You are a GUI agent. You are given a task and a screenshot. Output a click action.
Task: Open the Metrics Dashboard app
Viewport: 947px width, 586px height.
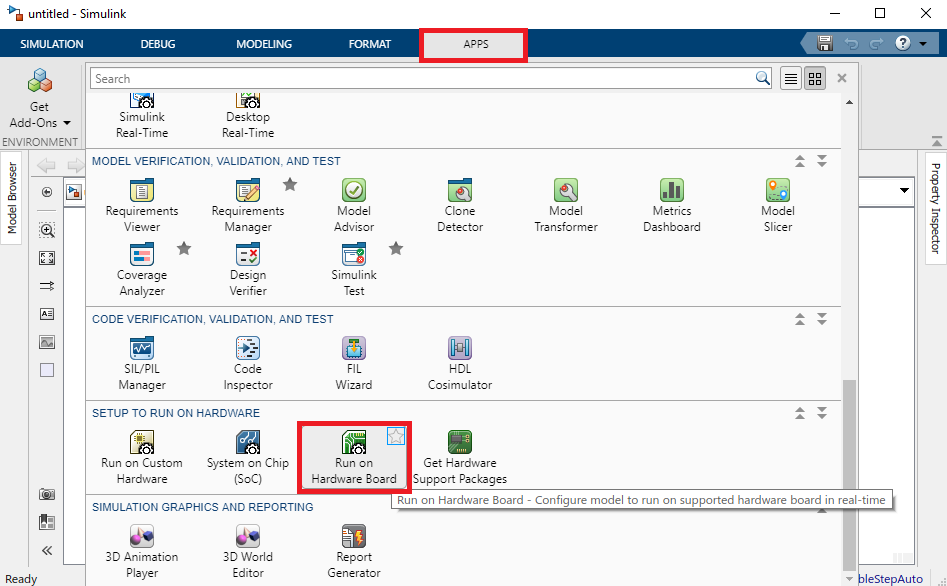point(671,203)
